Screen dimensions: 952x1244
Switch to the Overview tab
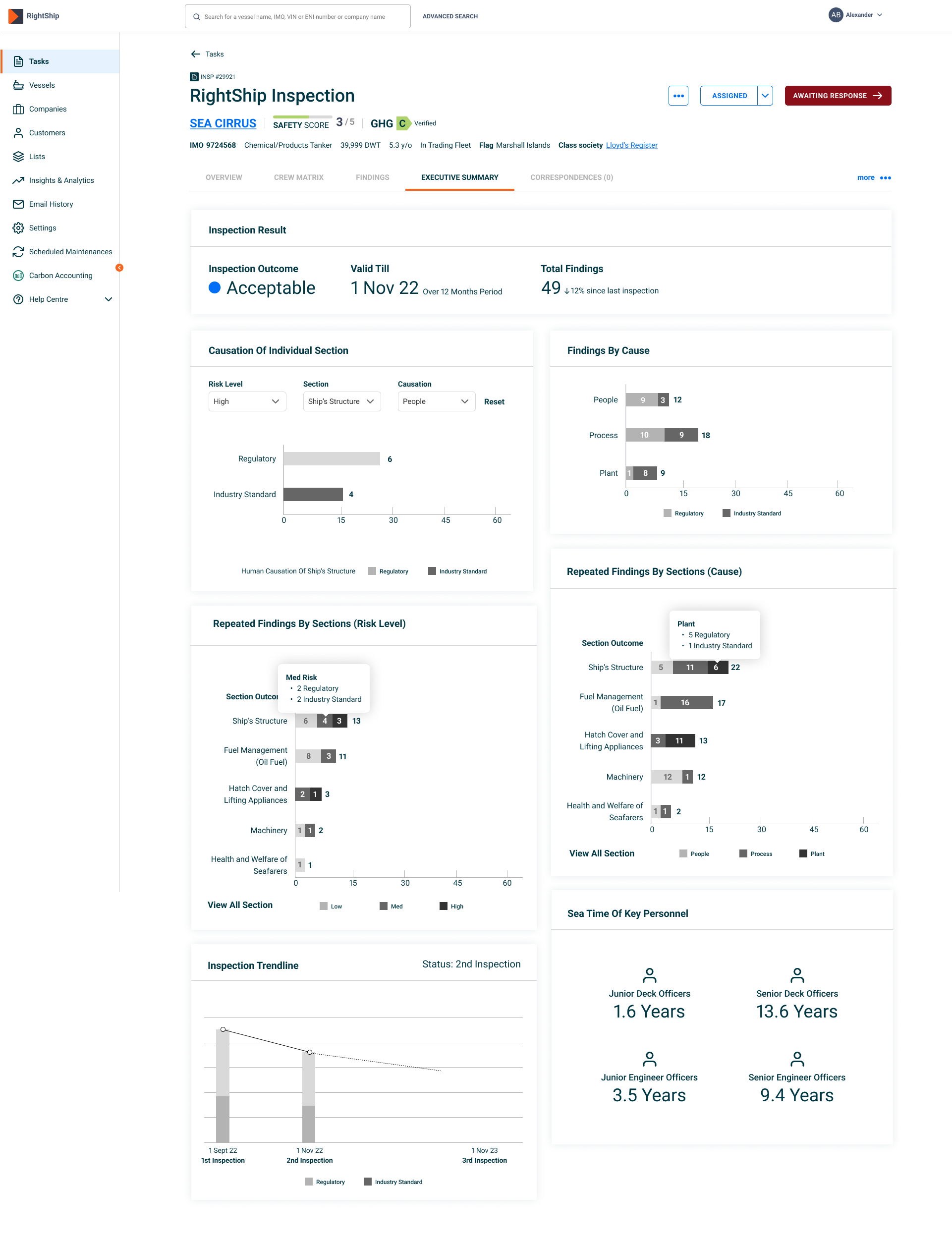tap(224, 177)
